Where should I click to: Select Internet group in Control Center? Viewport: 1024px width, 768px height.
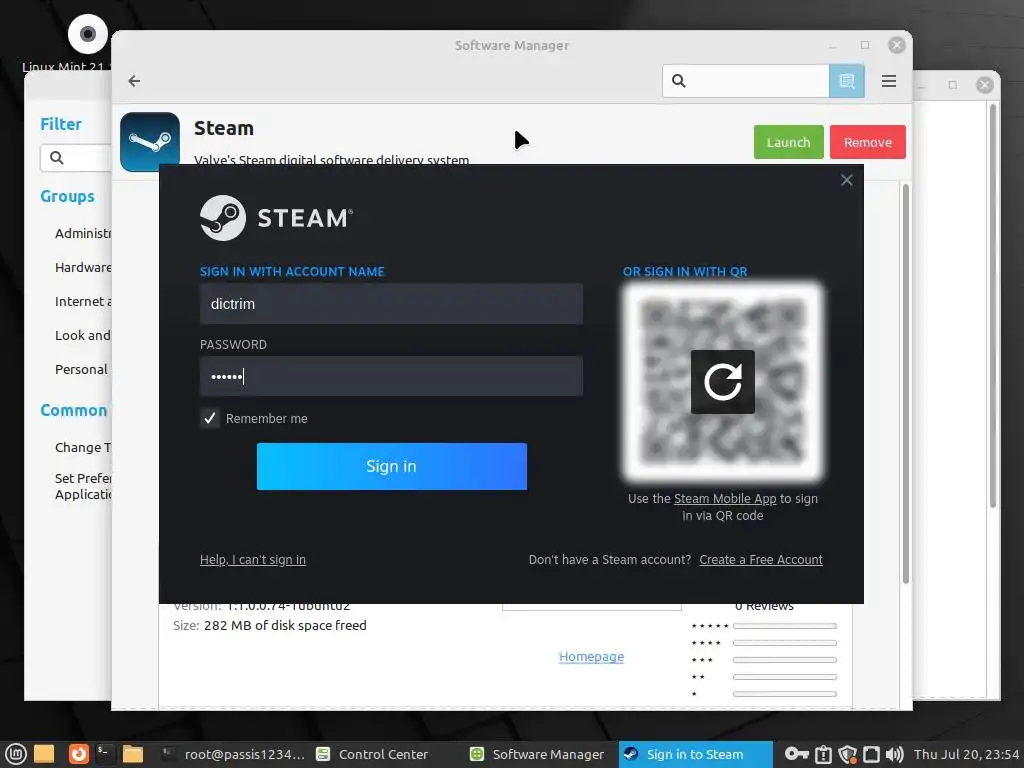coord(83,301)
